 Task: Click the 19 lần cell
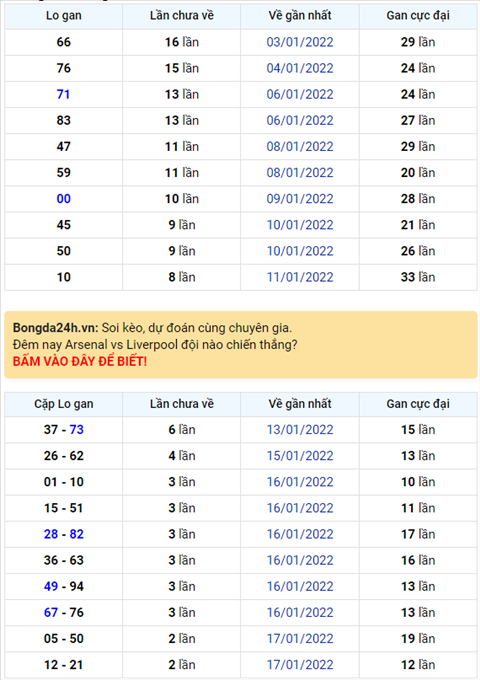418,638
